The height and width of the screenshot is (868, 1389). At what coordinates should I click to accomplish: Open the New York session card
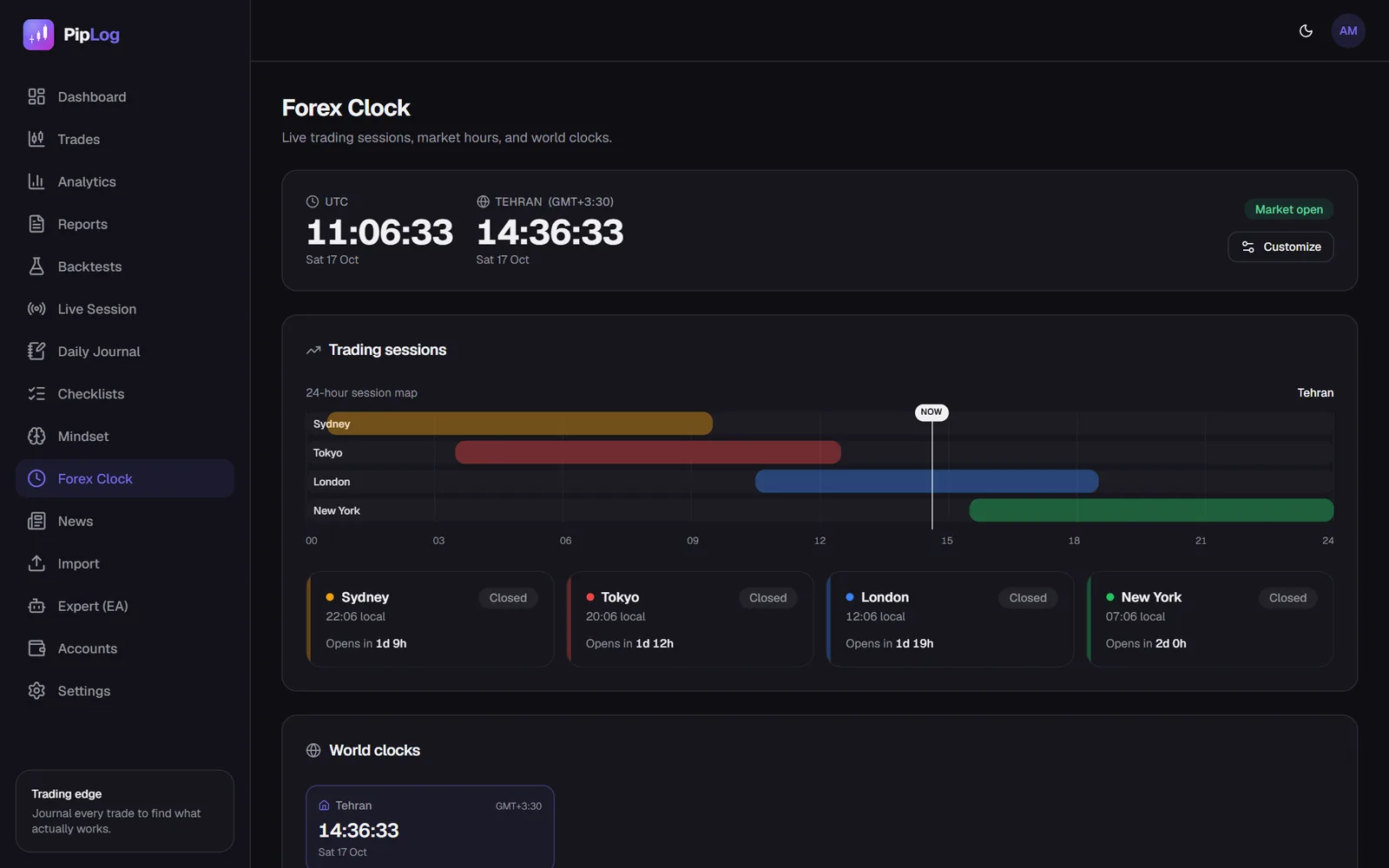click(x=1210, y=619)
